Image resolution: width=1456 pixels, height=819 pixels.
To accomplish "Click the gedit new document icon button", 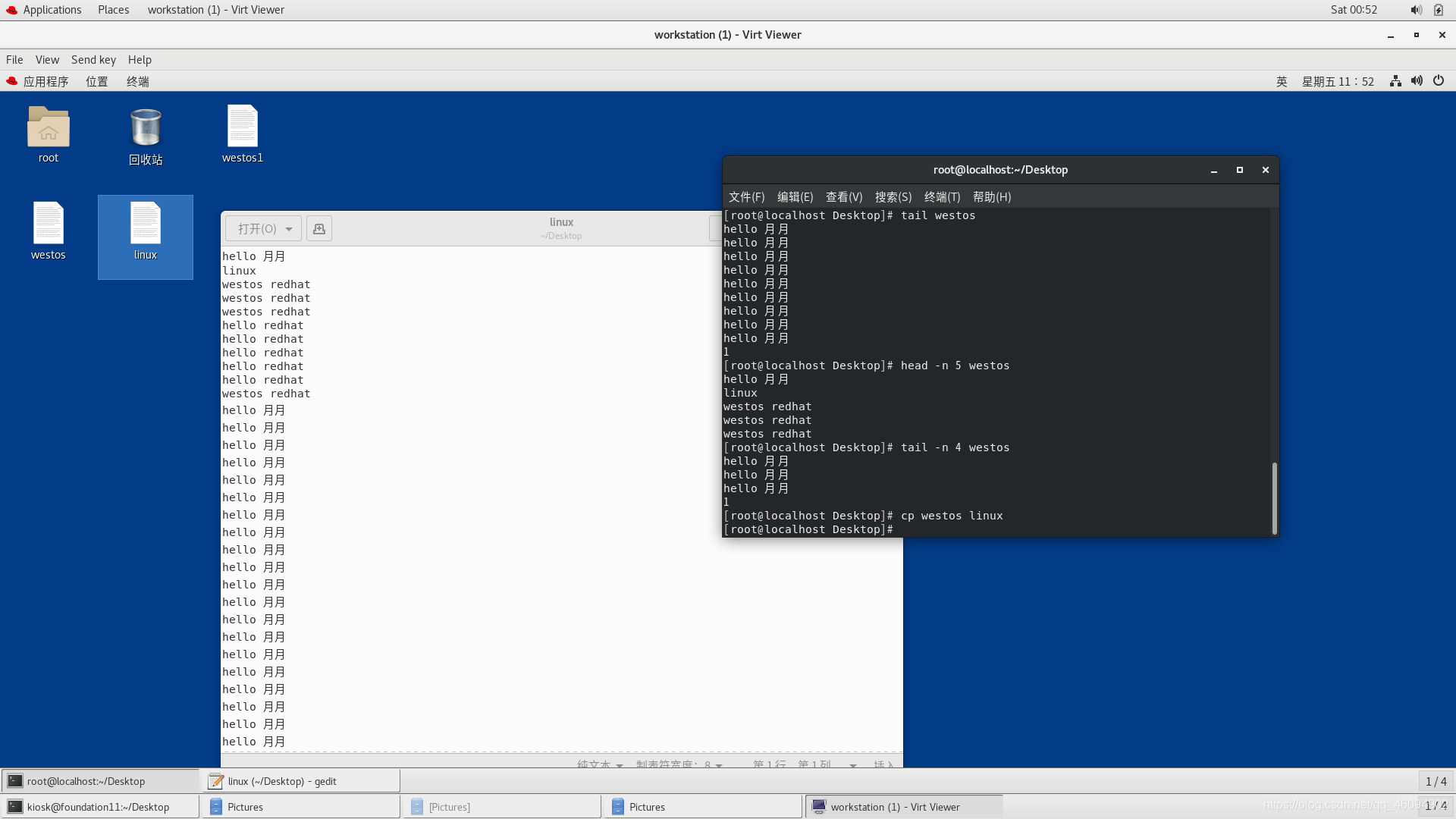I will (319, 228).
